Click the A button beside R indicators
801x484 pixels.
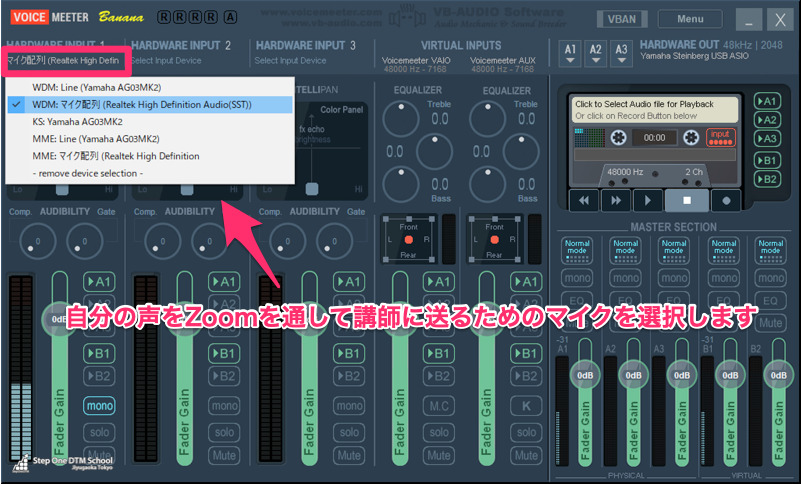click(x=230, y=17)
